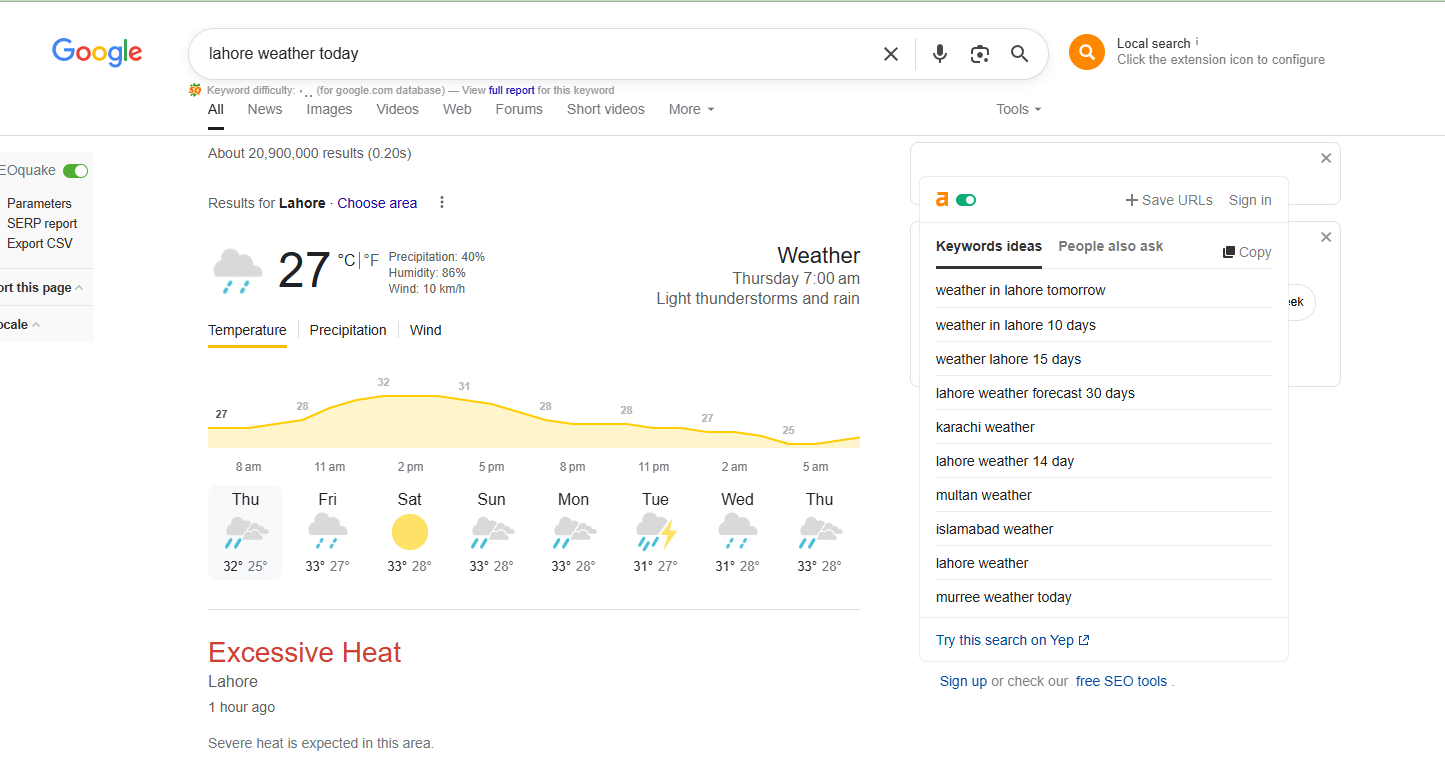The image size is (1445, 764).
Task: Toggle the Ahrefs toolbar green switch
Action: pos(966,200)
